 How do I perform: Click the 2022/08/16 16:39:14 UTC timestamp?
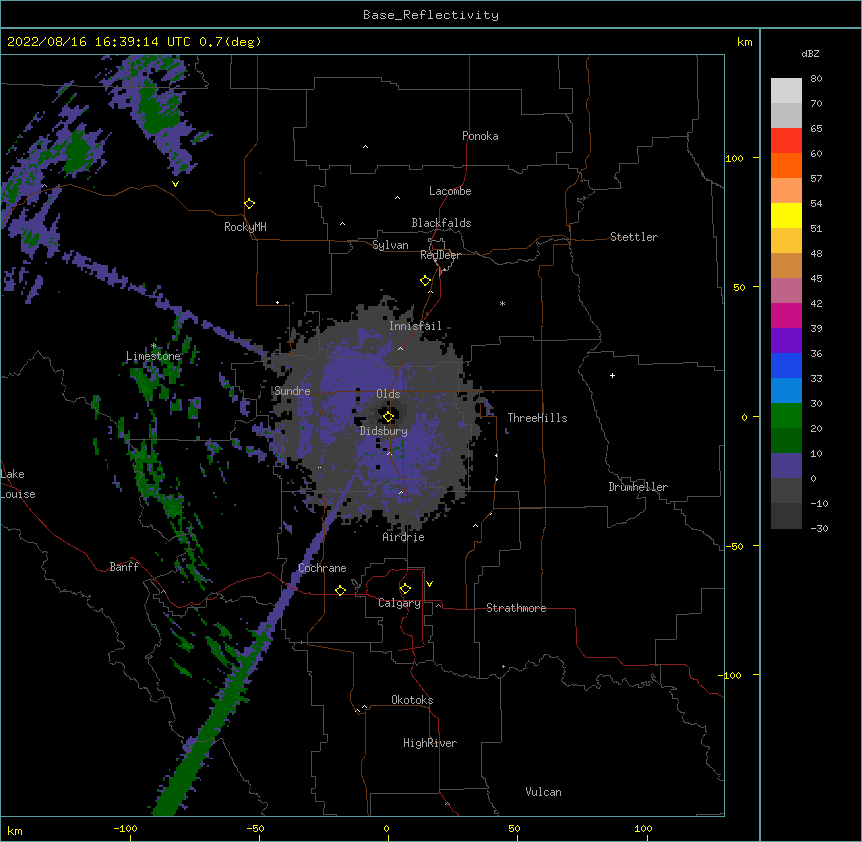[x=99, y=42]
